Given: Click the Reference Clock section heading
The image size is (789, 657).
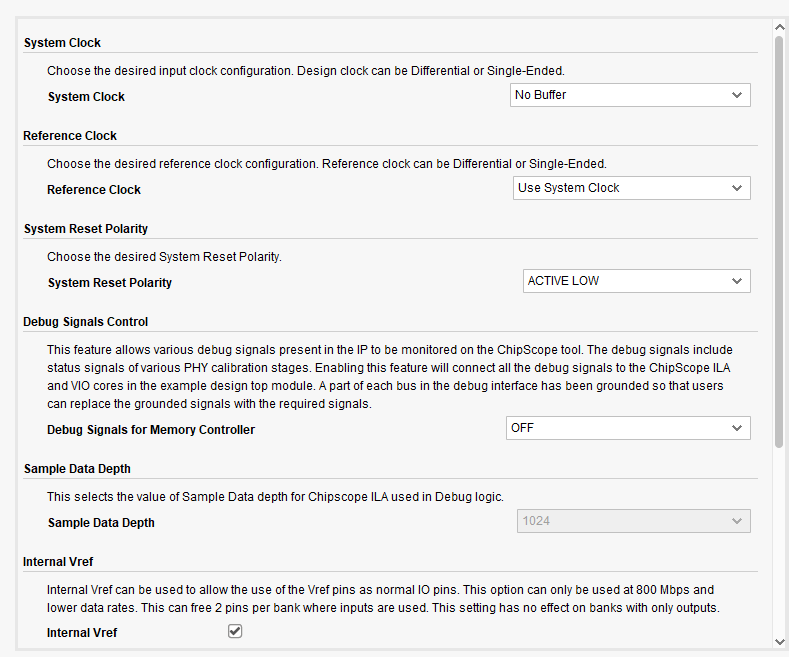Looking at the screenshot, I should tap(70, 136).
